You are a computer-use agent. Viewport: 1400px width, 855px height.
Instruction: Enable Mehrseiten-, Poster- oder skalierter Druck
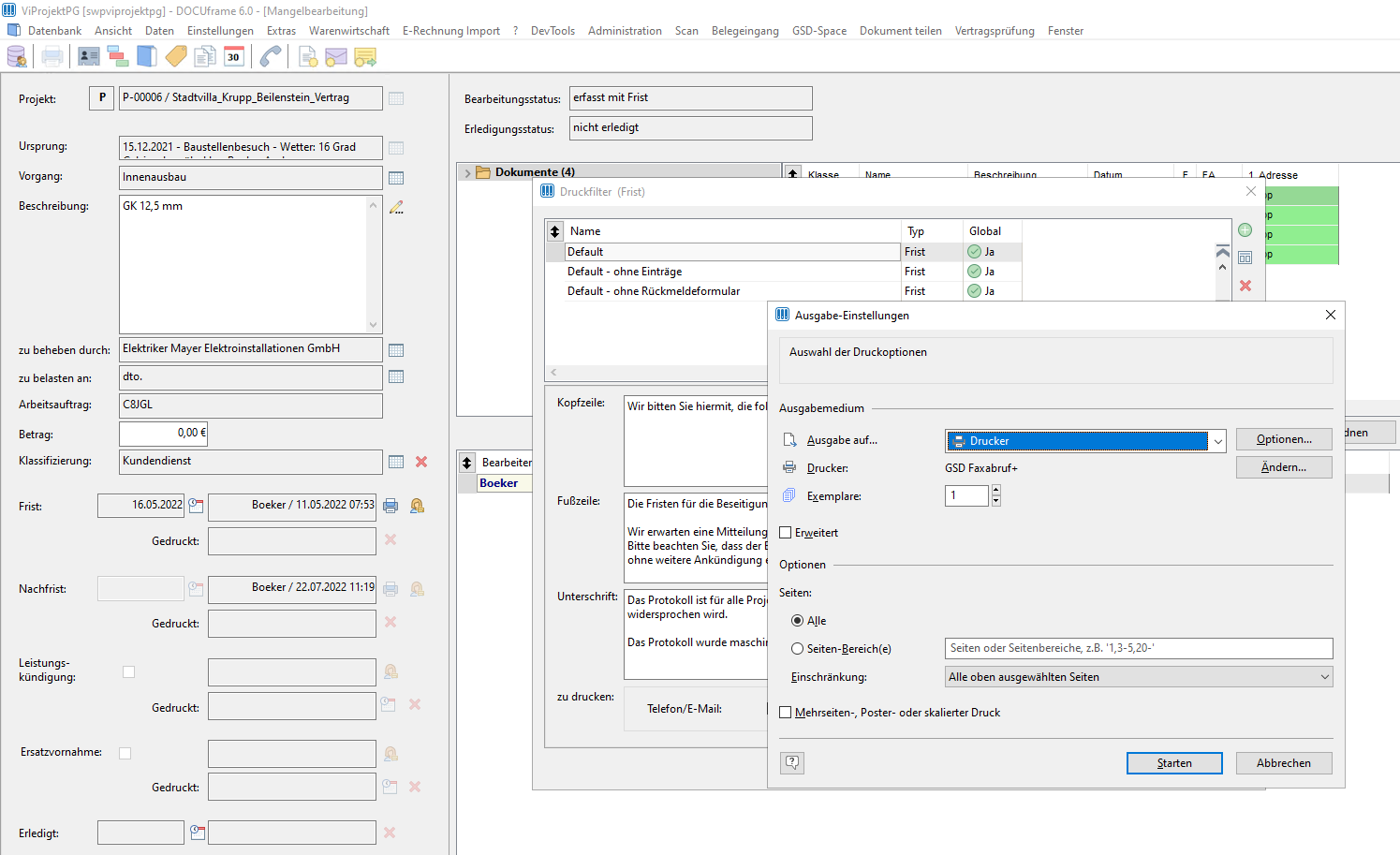(x=786, y=713)
